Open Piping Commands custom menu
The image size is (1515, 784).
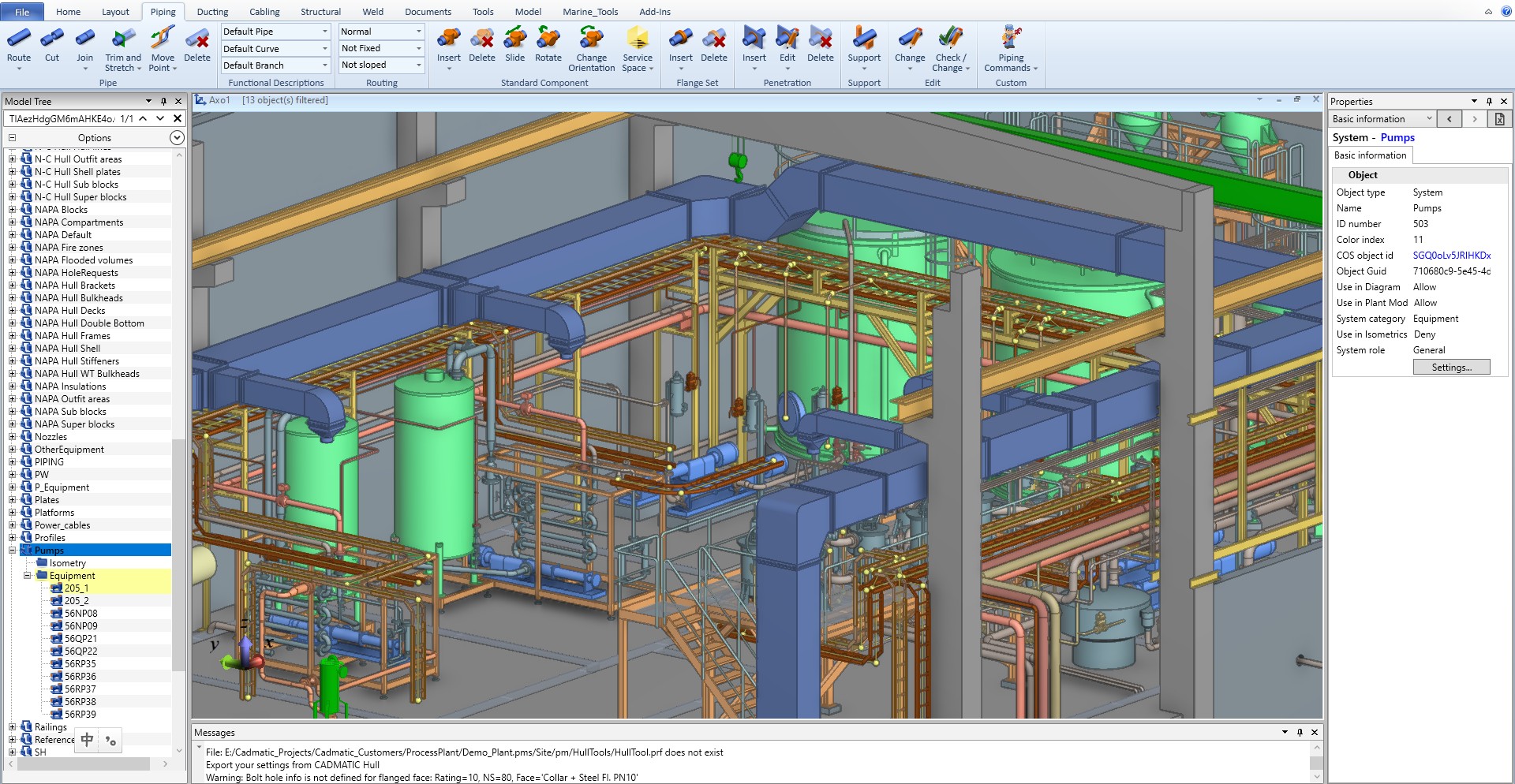1011,49
